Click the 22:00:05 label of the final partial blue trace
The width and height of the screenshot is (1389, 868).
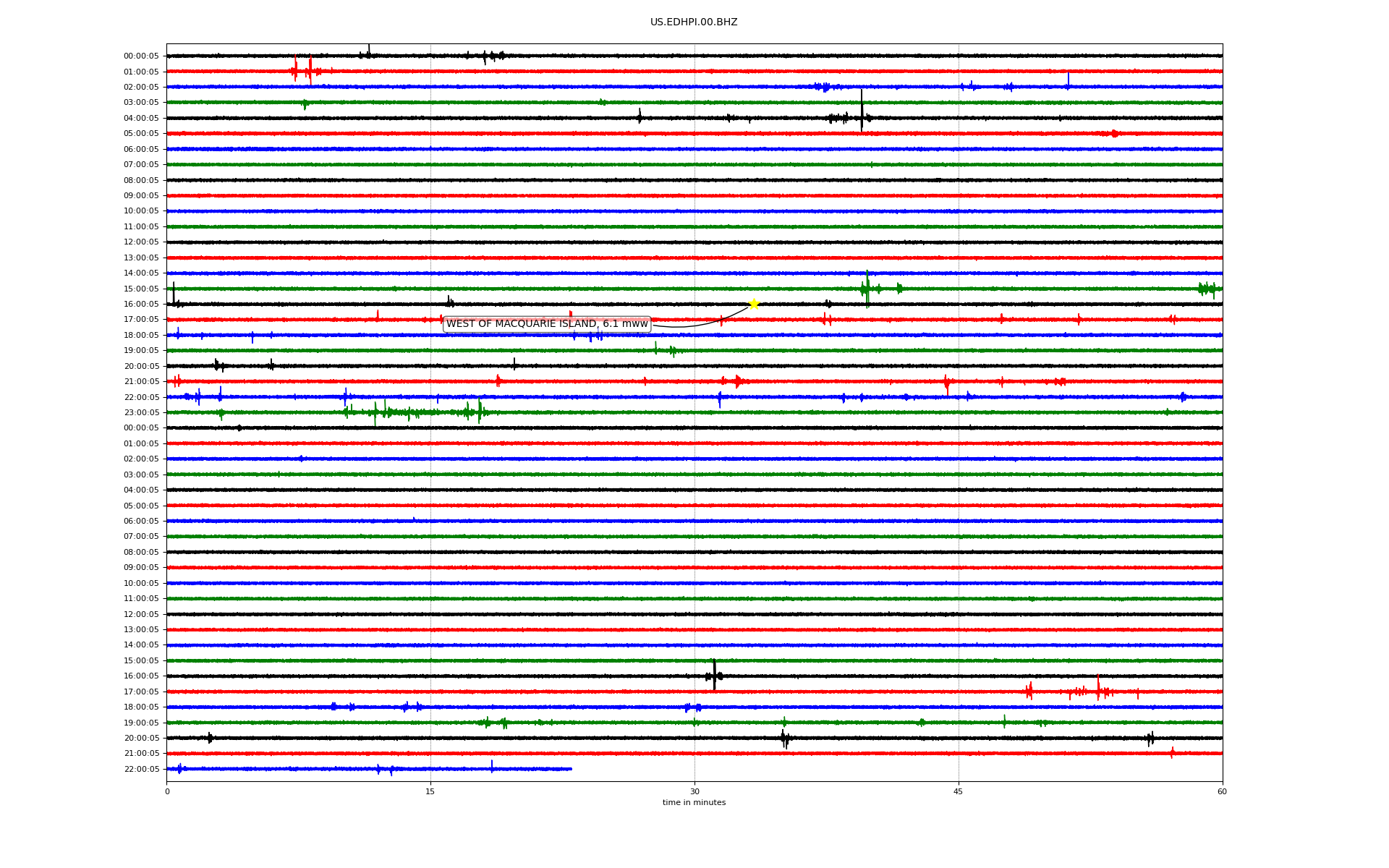pyautogui.click(x=141, y=770)
